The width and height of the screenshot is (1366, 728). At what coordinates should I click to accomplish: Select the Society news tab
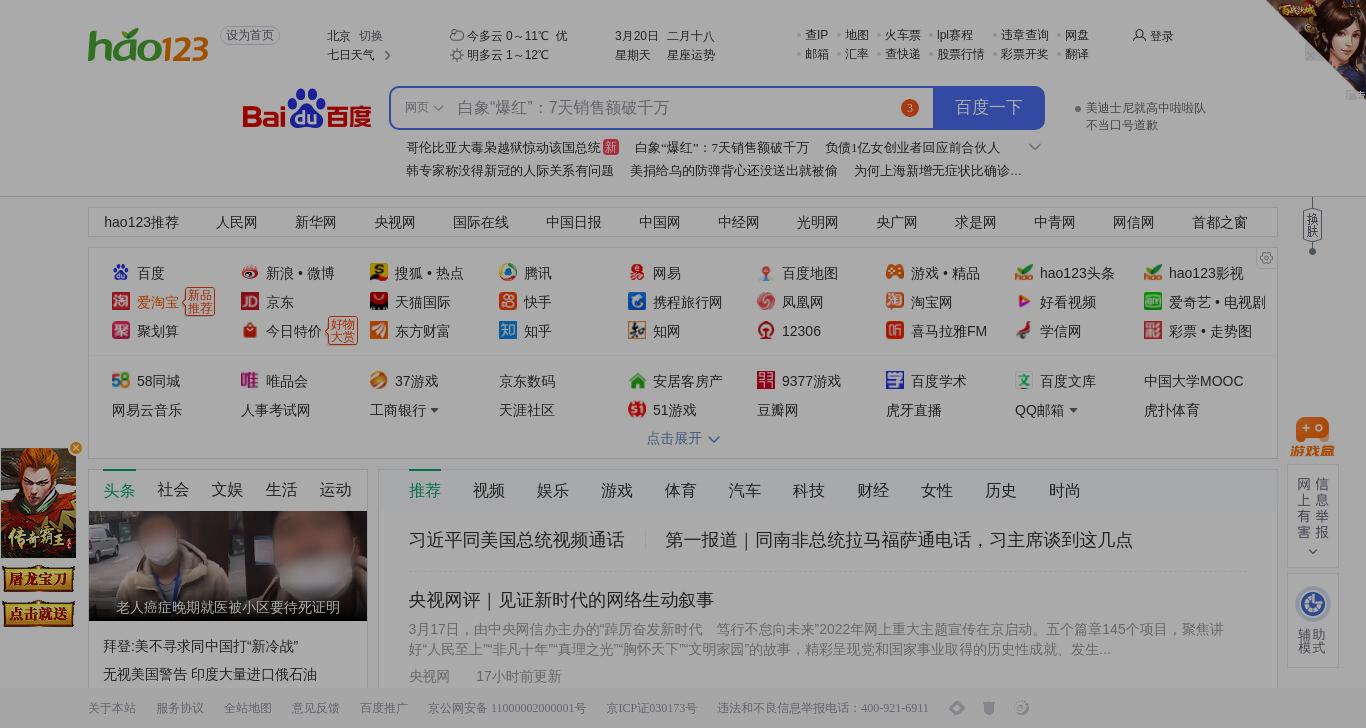(x=173, y=490)
